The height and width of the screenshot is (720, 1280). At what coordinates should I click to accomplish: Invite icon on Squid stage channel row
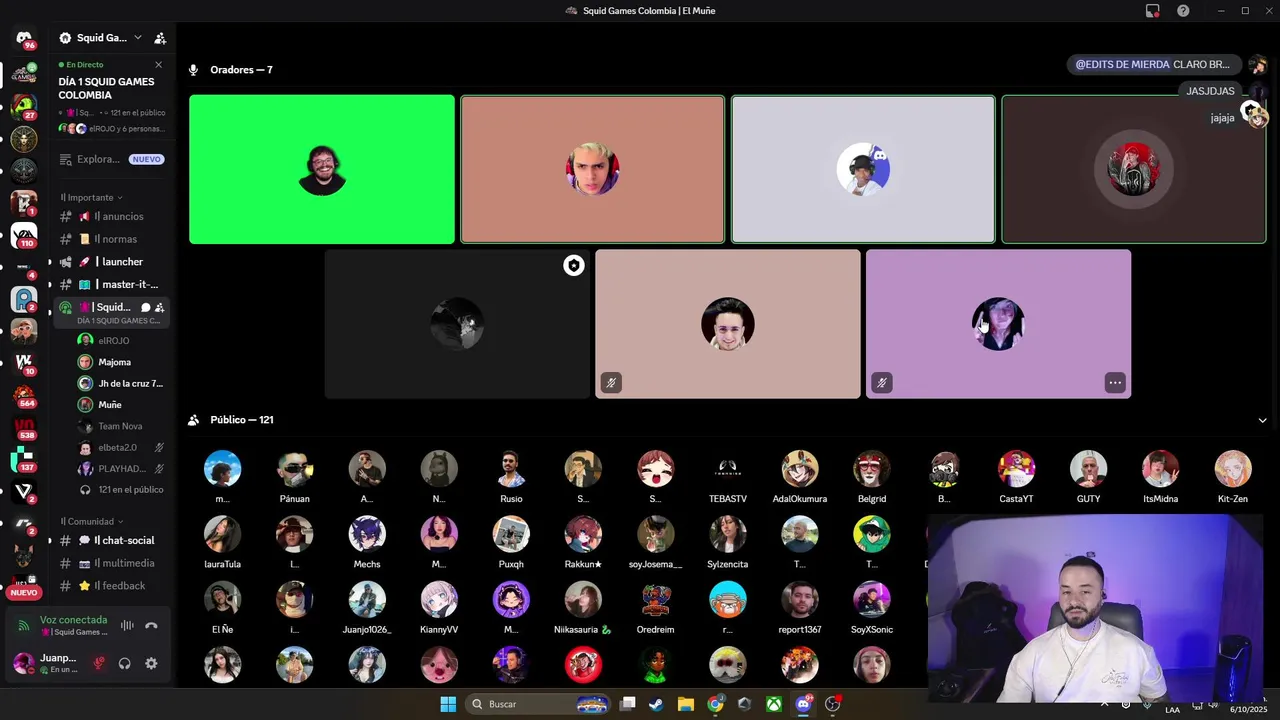(x=160, y=307)
